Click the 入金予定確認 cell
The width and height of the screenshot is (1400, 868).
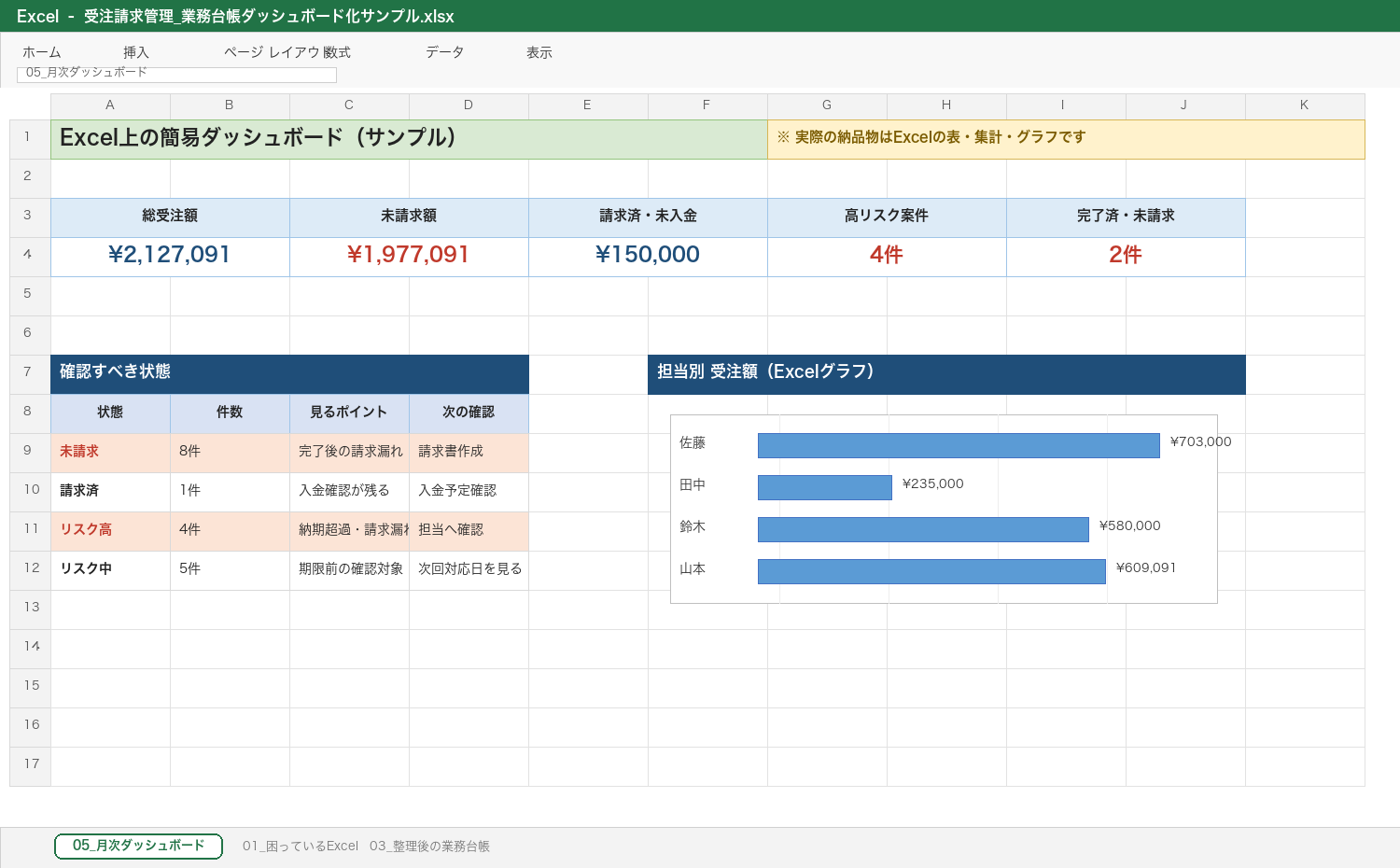(x=469, y=492)
